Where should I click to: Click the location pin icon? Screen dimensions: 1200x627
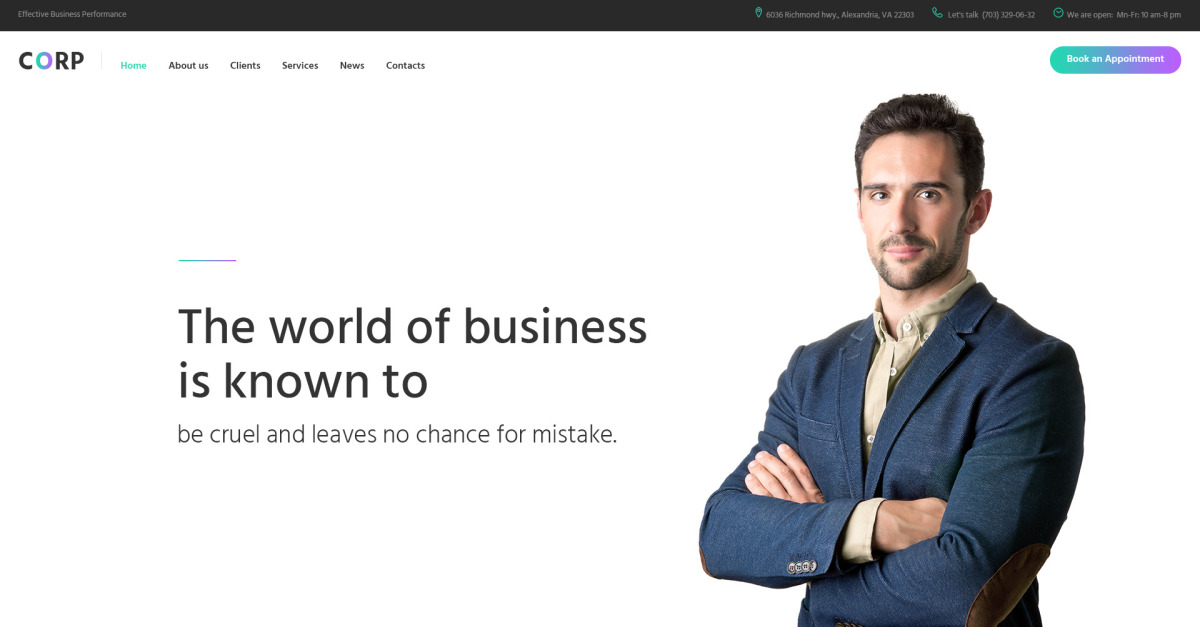coord(758,13)
